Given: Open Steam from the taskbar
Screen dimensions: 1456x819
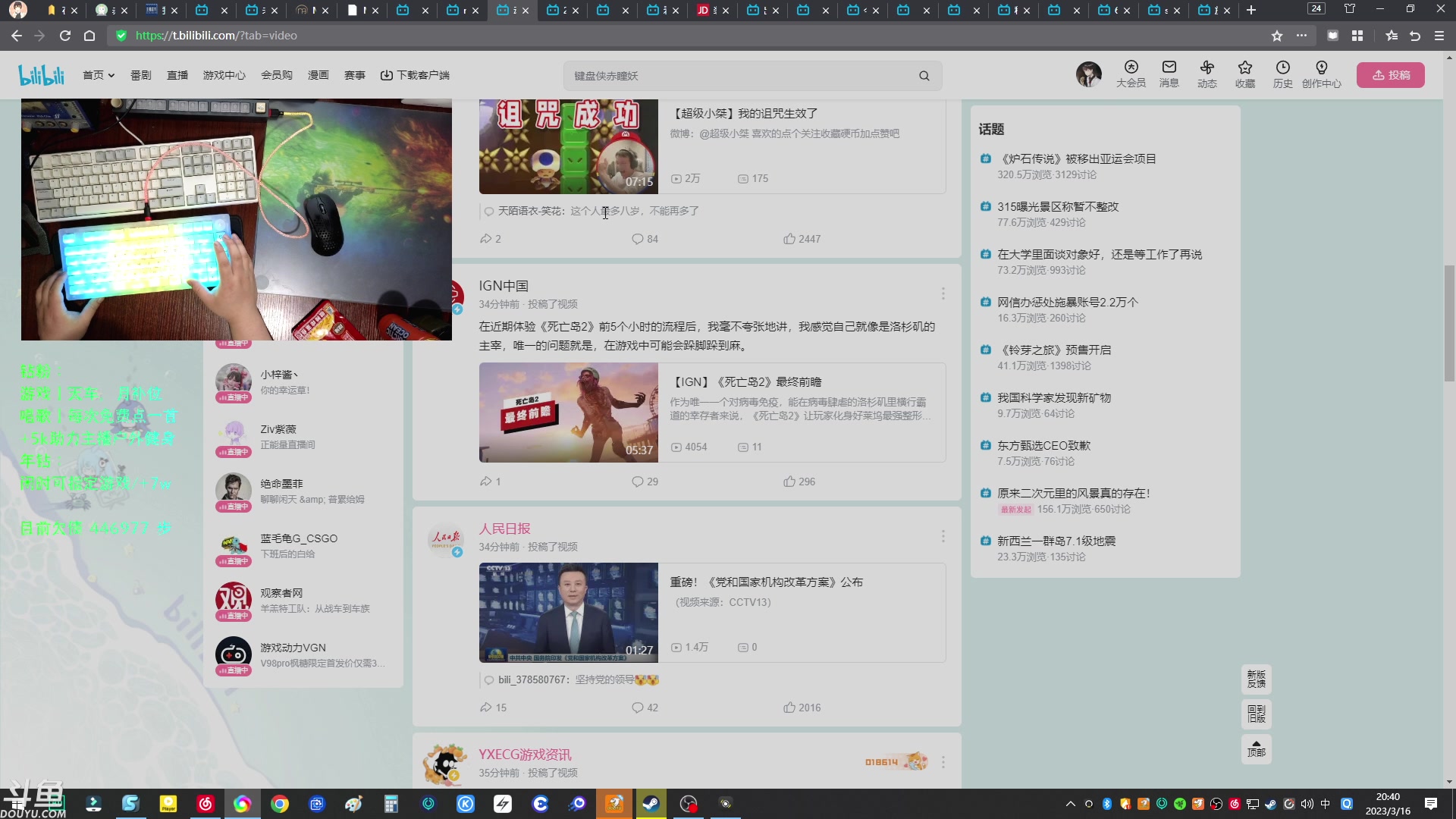Looking at the screenshot, I should [x=651, y=804].
